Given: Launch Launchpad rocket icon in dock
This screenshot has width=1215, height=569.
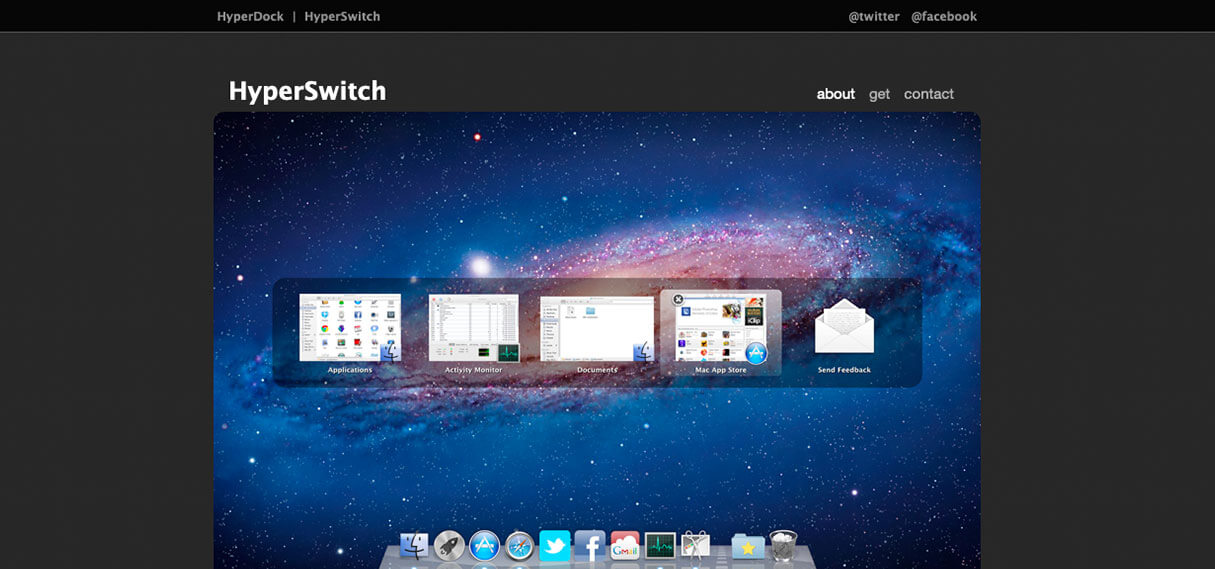Looking at the screenshot, I should click(449, 545).
